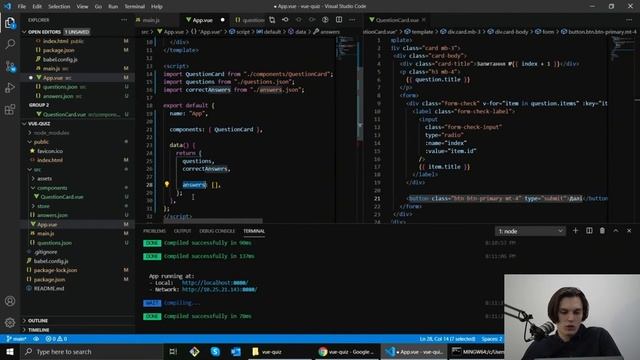Create a new terminal with plus icon
The height and width of the screenshot is (360, 640).
point(576,231)
